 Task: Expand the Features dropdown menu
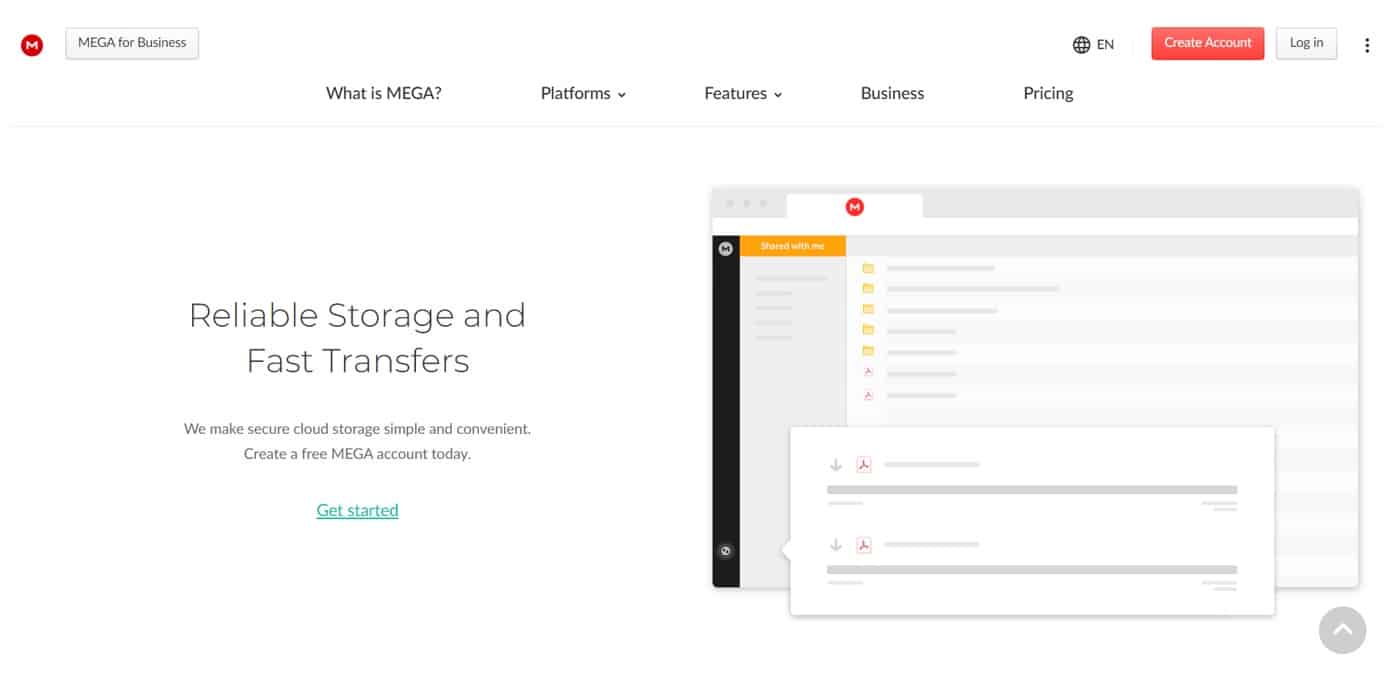tap(743, 93)
